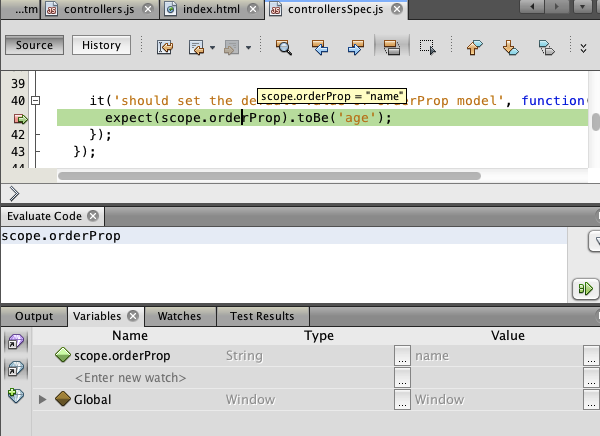Click Find Next Occurrence icon
Image resolution: width=600 pixels, height=436 pixels.
click(355, 46)
